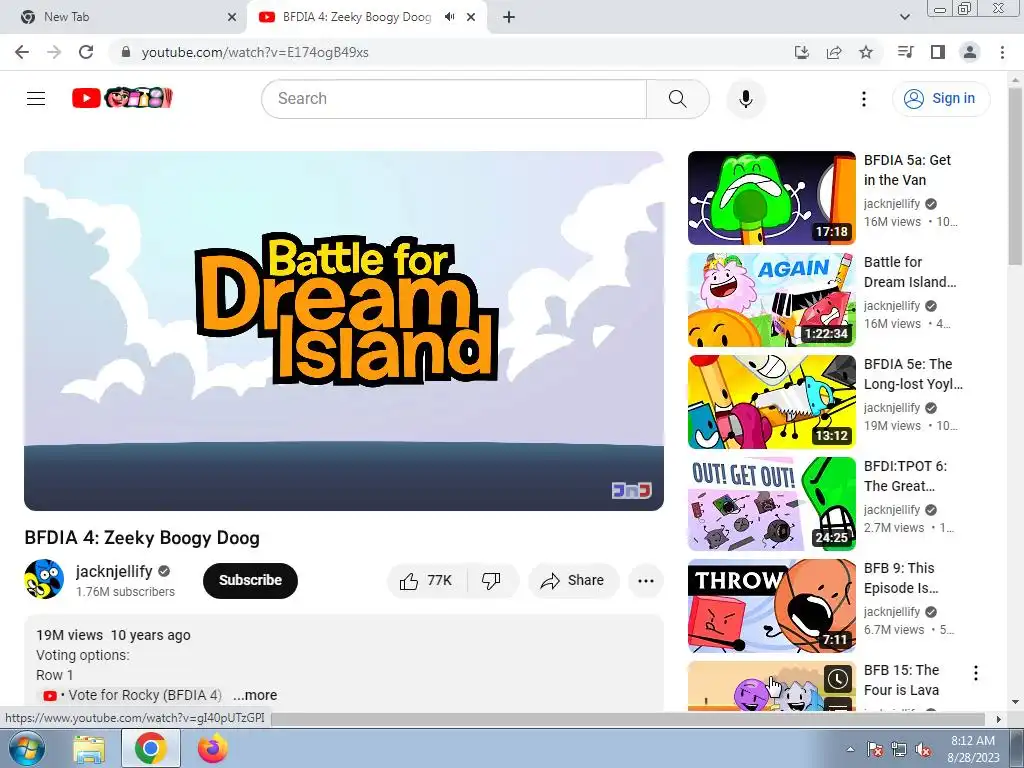Open BFDIA 5e Long-lost Yoyle thumbnail
The width and height of the screenshot is (1024, 768).
point(771,402)
